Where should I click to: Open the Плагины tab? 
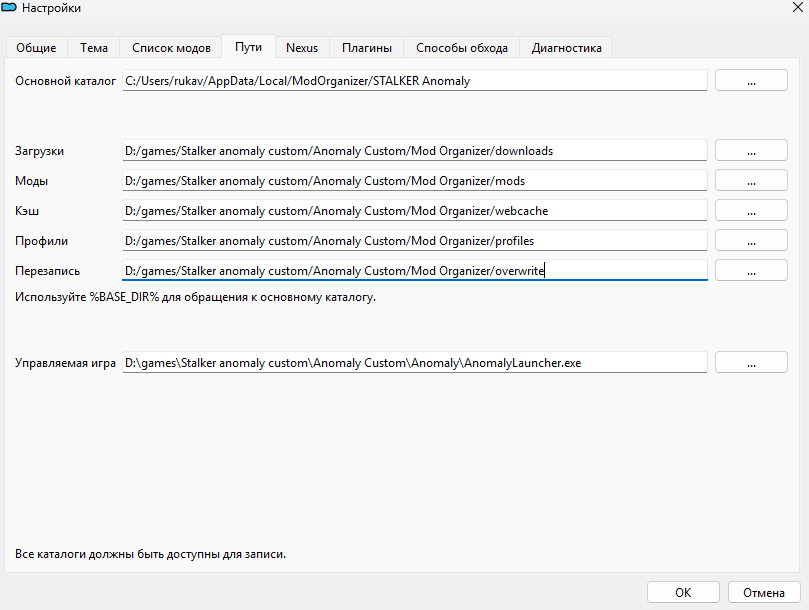[x=367, y=47]
